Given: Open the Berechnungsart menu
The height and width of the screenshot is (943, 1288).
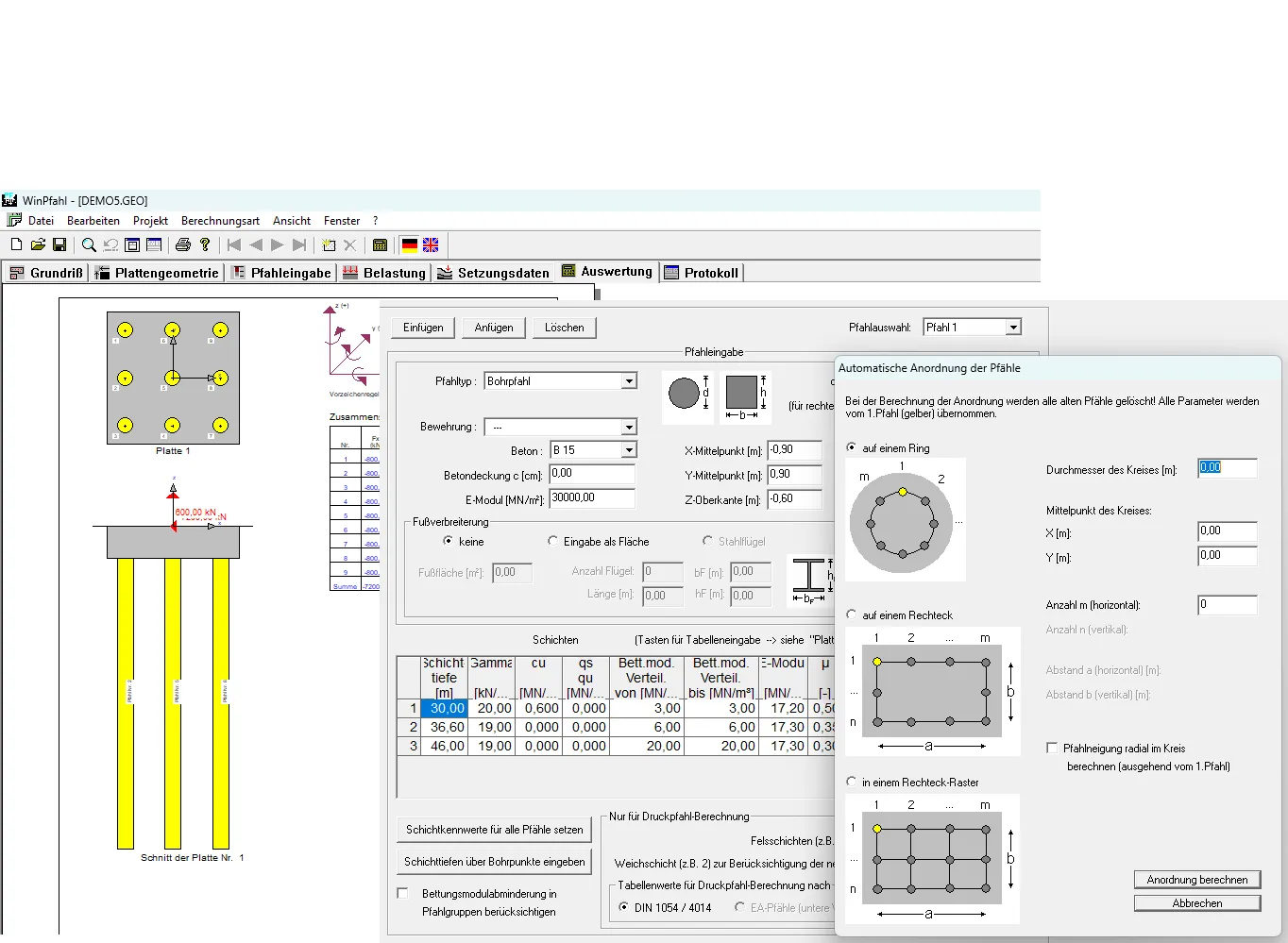Looking at the screenshot, I should 220,221.
